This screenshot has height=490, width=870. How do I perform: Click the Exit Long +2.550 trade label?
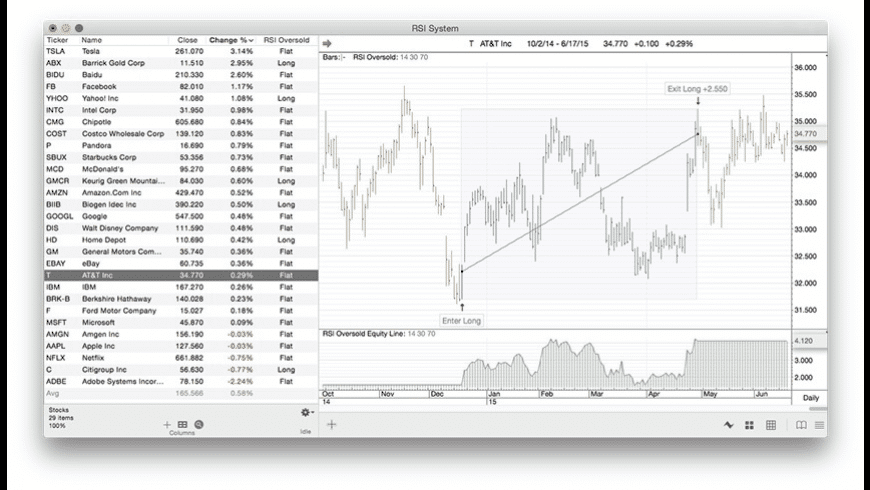click(697, 89)
